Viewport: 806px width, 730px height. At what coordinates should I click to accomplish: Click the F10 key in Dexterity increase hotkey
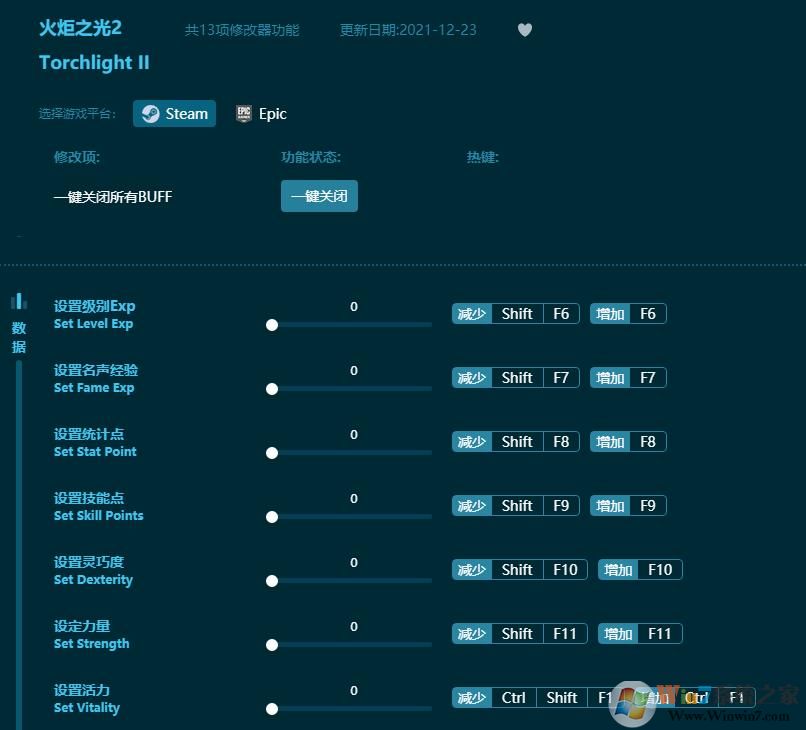coord(660,570)
